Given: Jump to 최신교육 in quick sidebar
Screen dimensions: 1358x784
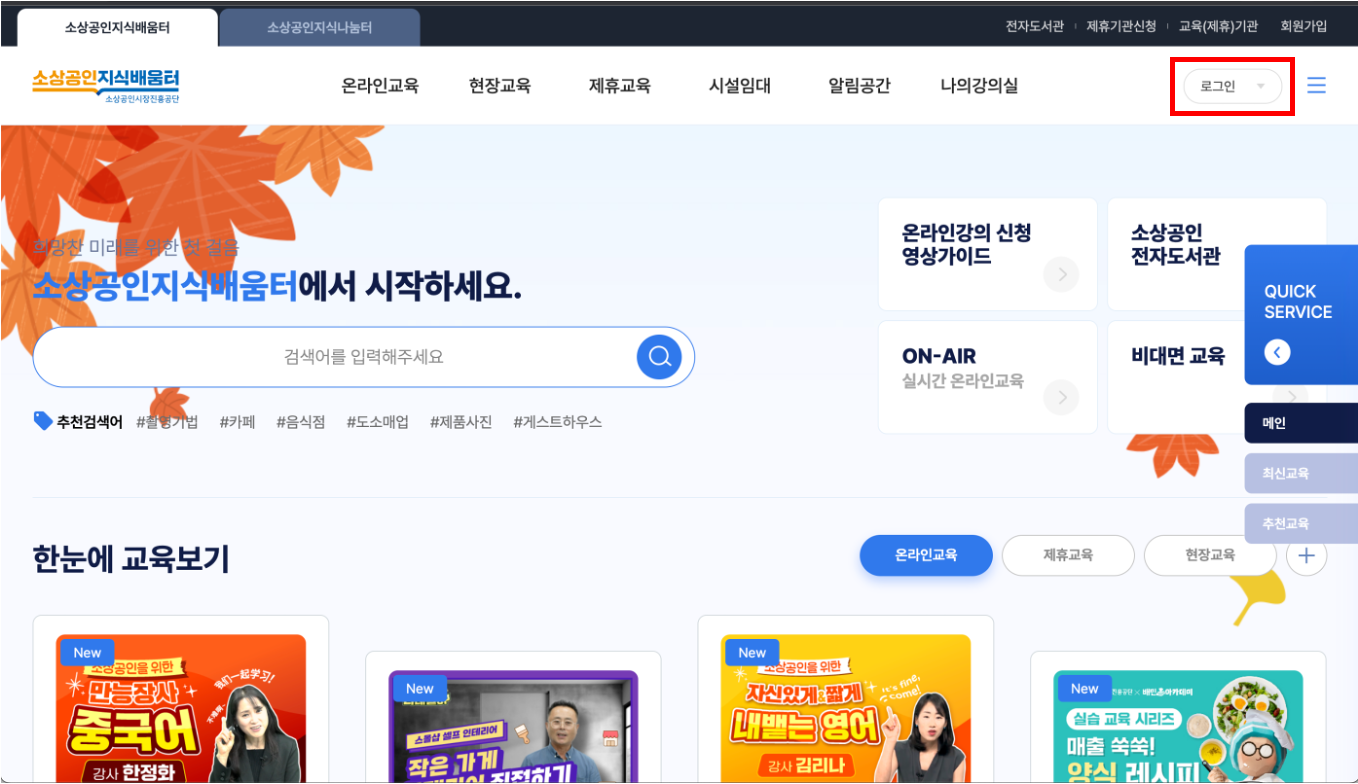Looking at the screenshot, I should [x=1301, y=473].
